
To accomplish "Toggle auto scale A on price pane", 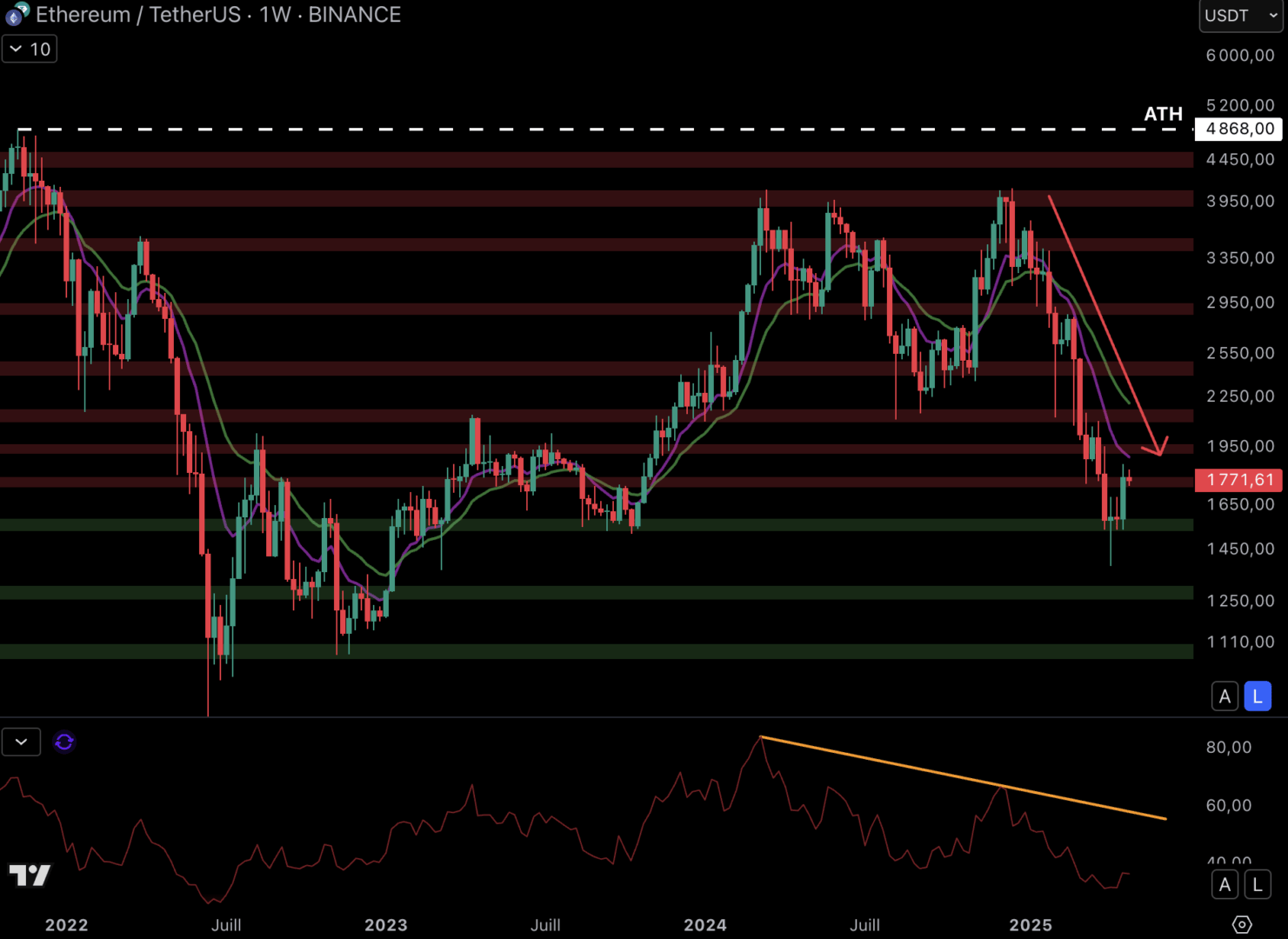I will point(1225,696).
